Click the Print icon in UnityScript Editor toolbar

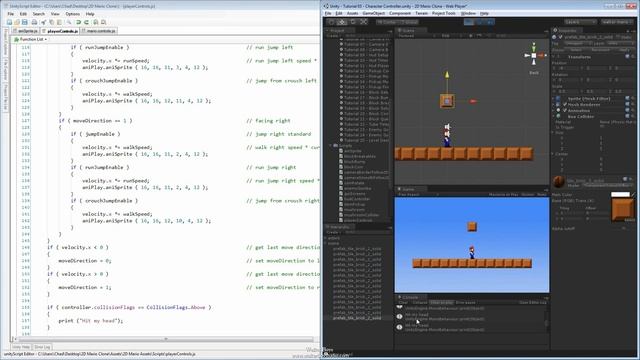[x=34, y=22]
